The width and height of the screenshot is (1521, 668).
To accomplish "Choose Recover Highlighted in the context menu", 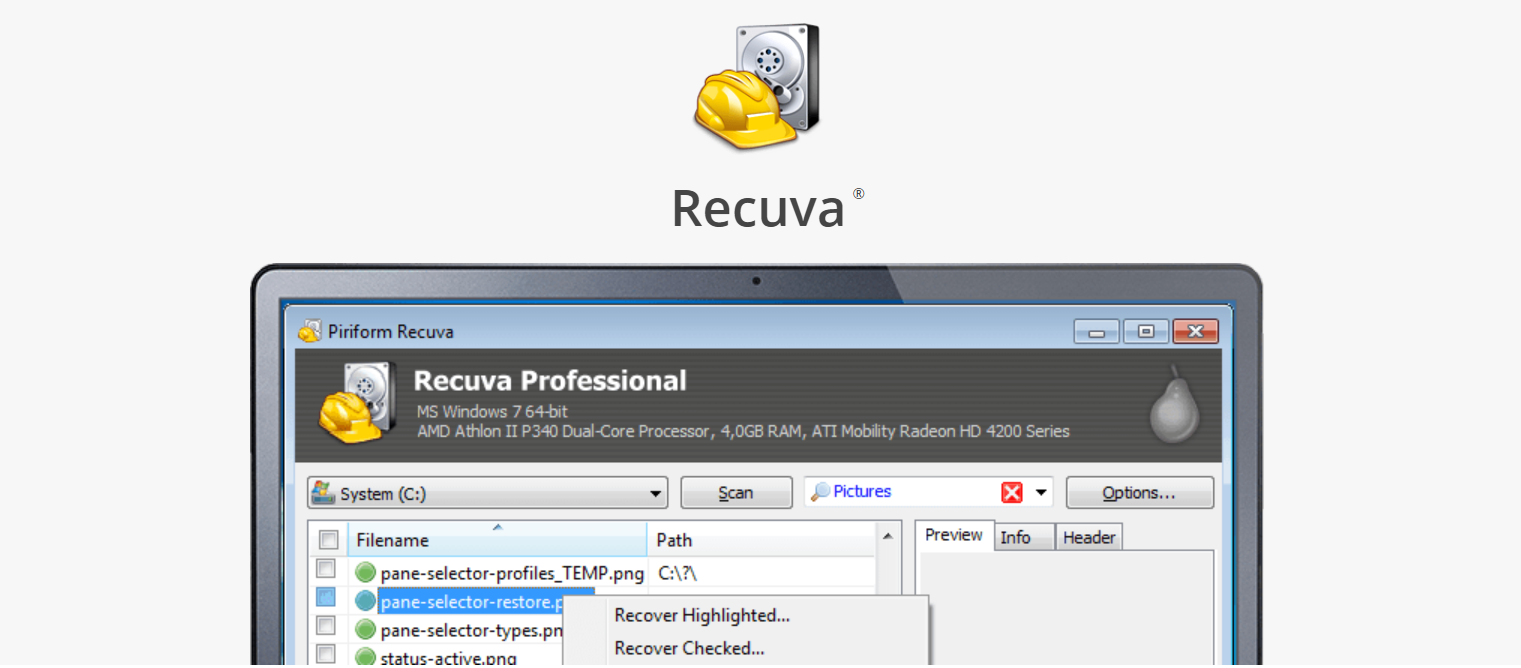I will (x=701, y=615).
